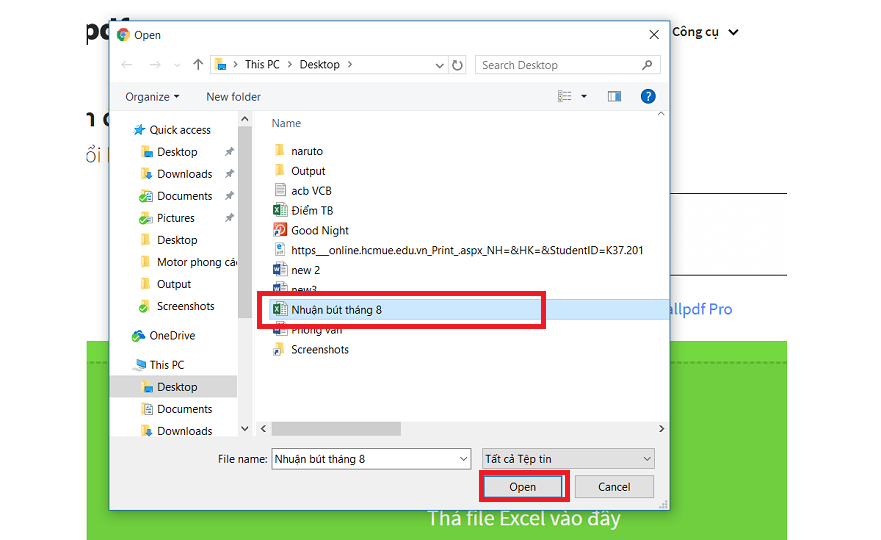
Task: Close the Open dialog
Action: 654,35
